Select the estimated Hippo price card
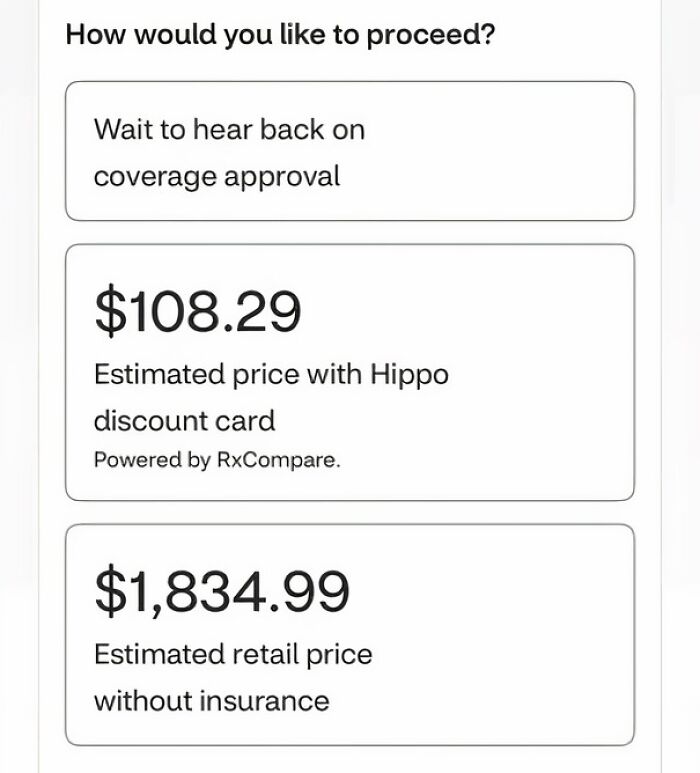 click(x=350, y=372)
